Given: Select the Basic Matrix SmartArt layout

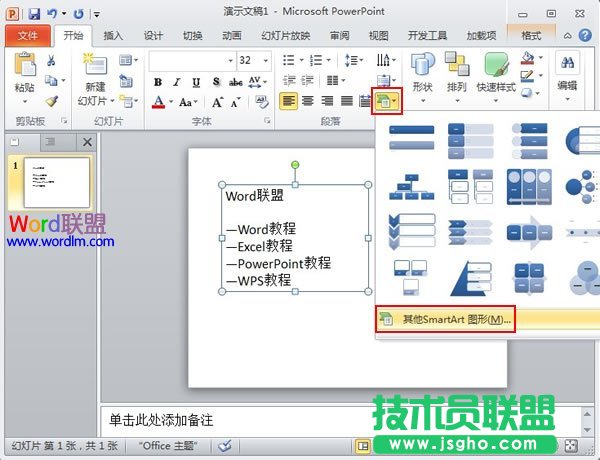Looking at the screenshot, I should pyautogui.click(x=530, y=278).
